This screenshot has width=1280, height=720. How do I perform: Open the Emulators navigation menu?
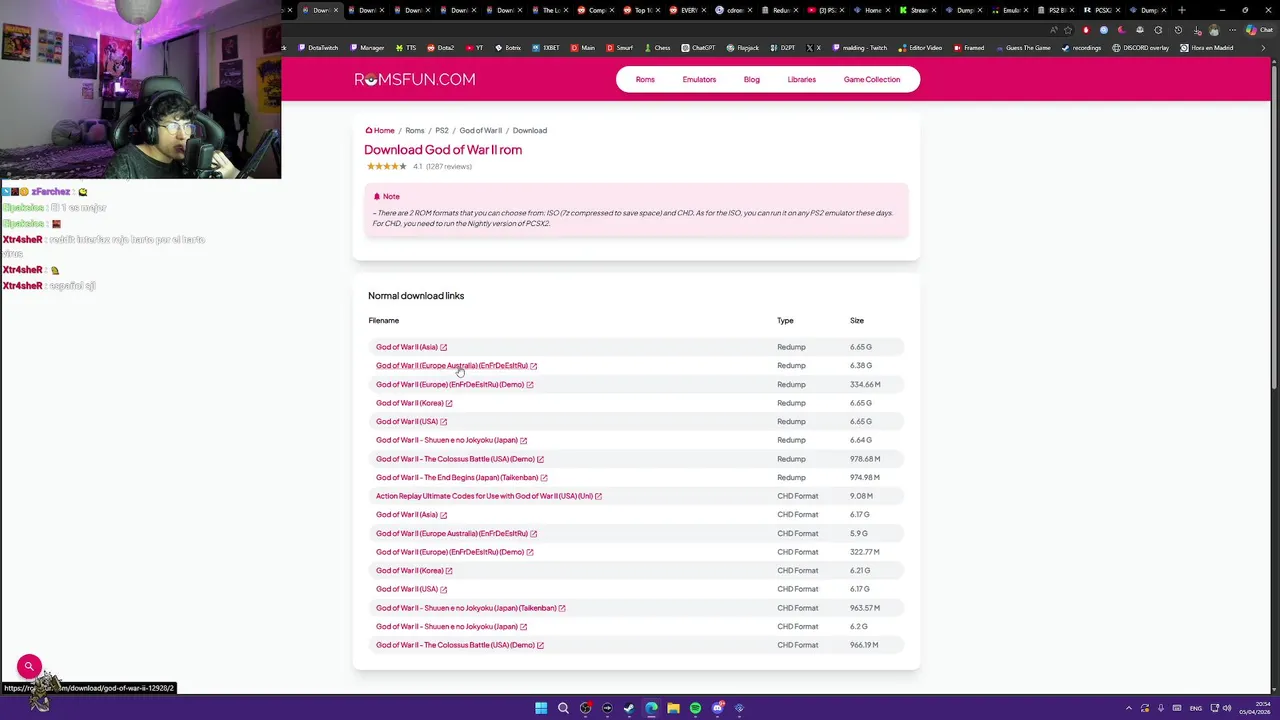coord(699,79)
